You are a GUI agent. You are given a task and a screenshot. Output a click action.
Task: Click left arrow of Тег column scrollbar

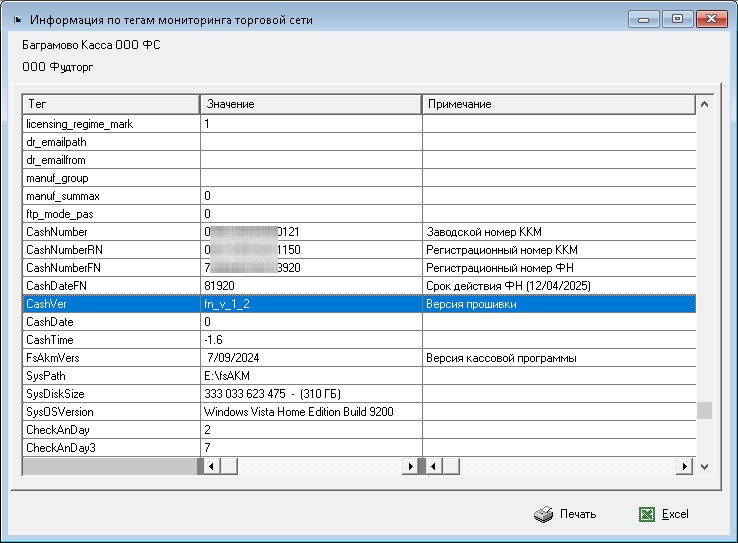click(210, 466)
